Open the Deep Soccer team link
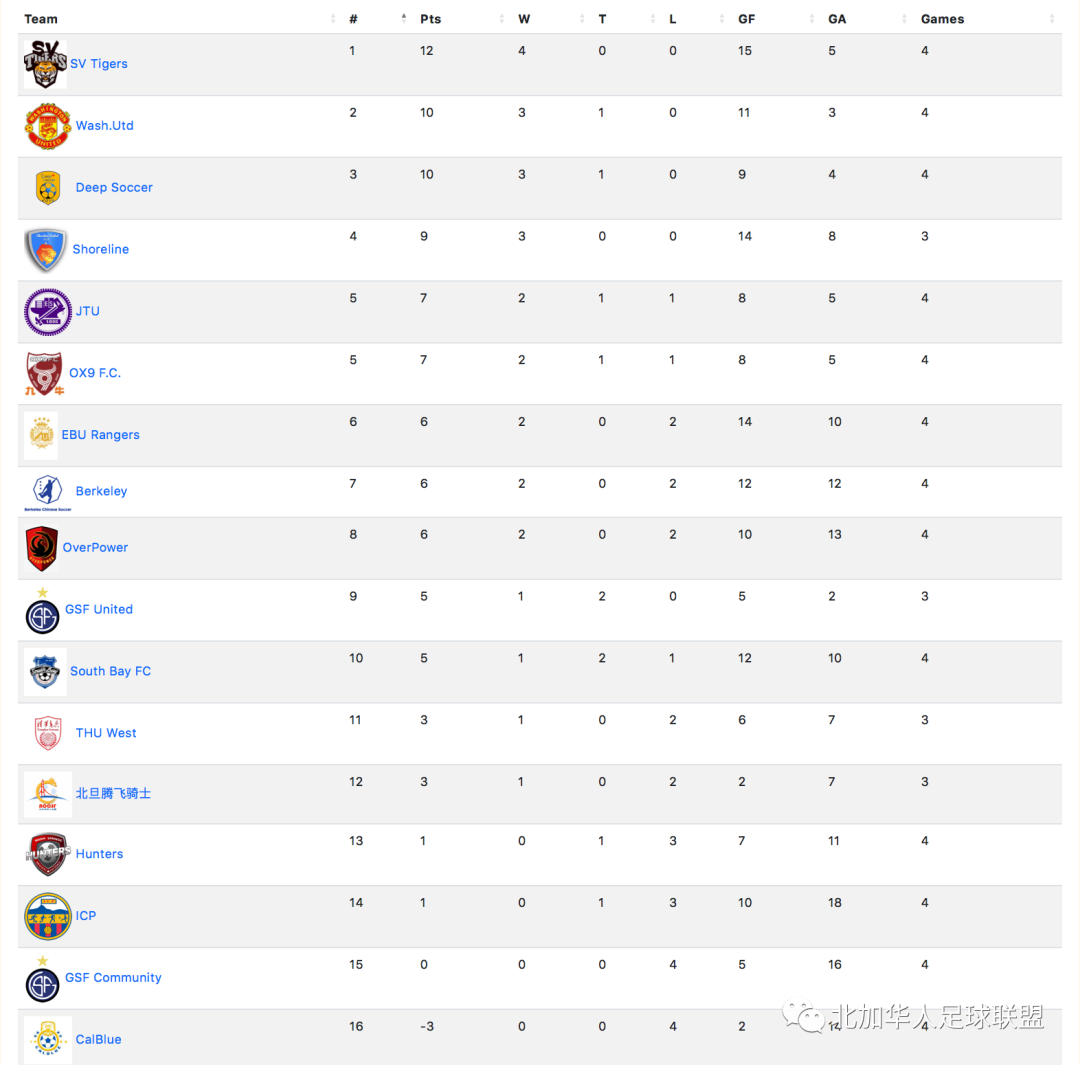Screen dimensions: 1080x1065 (114, 187)
